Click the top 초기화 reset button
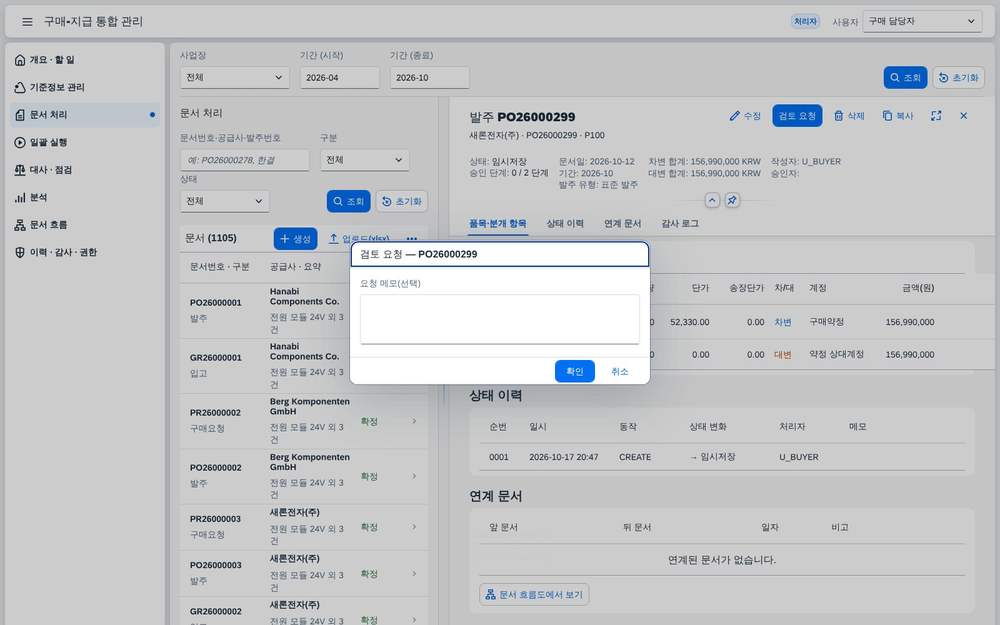The width and height of the screenshot is (1000, 625). [x=959, y=77]
